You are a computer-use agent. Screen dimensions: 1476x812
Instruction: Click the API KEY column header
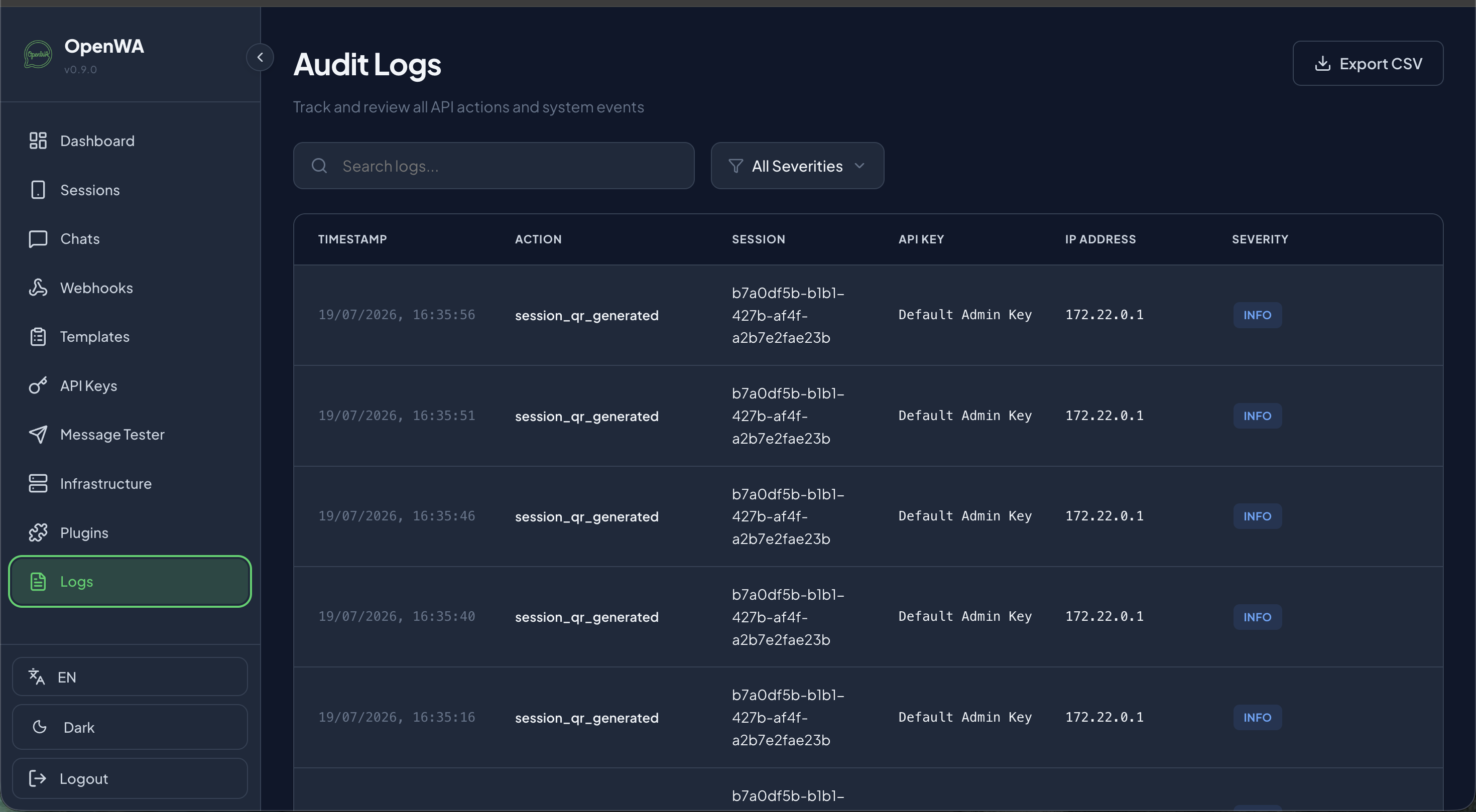(x=921, y=239)
